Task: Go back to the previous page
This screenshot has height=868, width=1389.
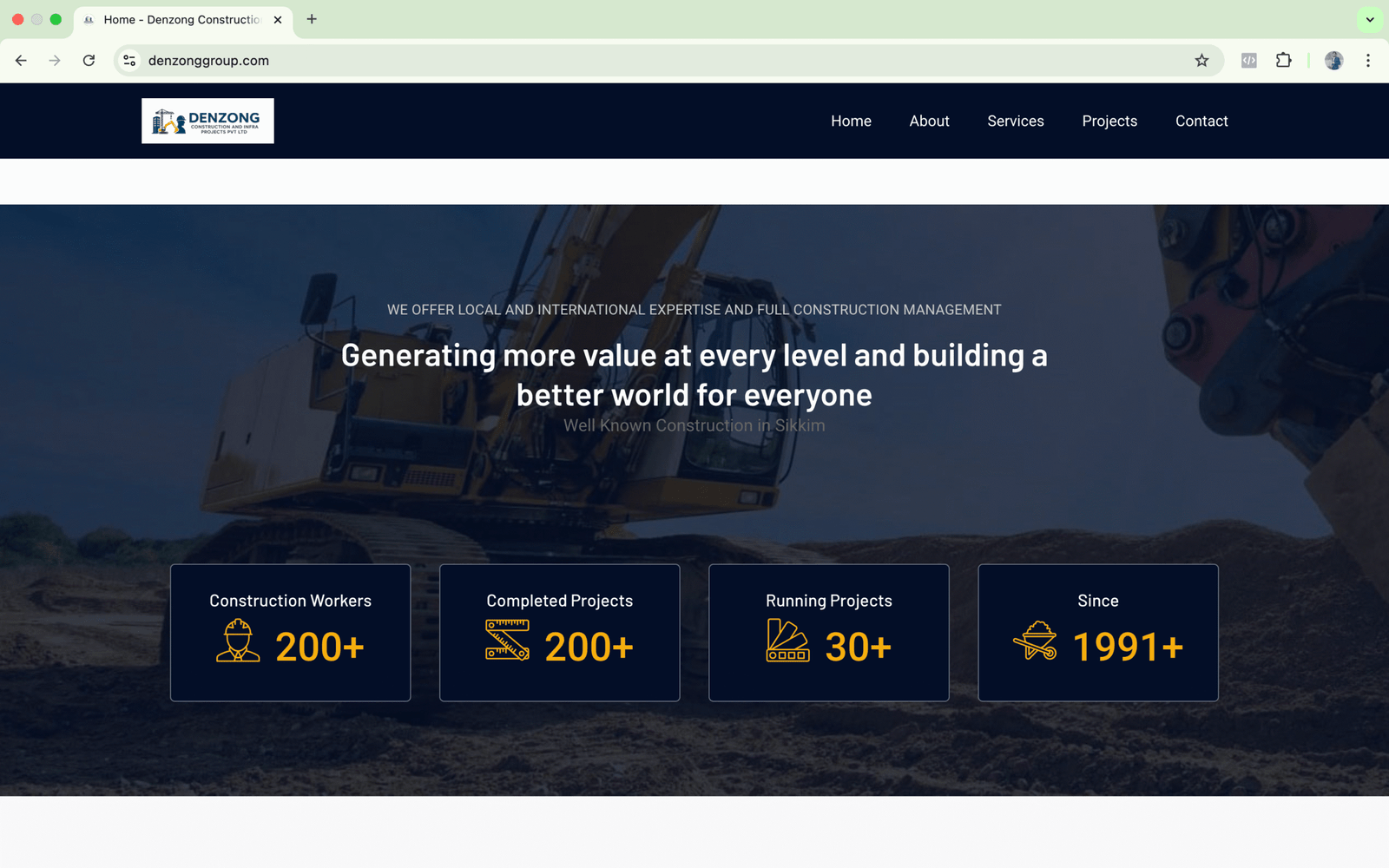Action: (21, 61)
